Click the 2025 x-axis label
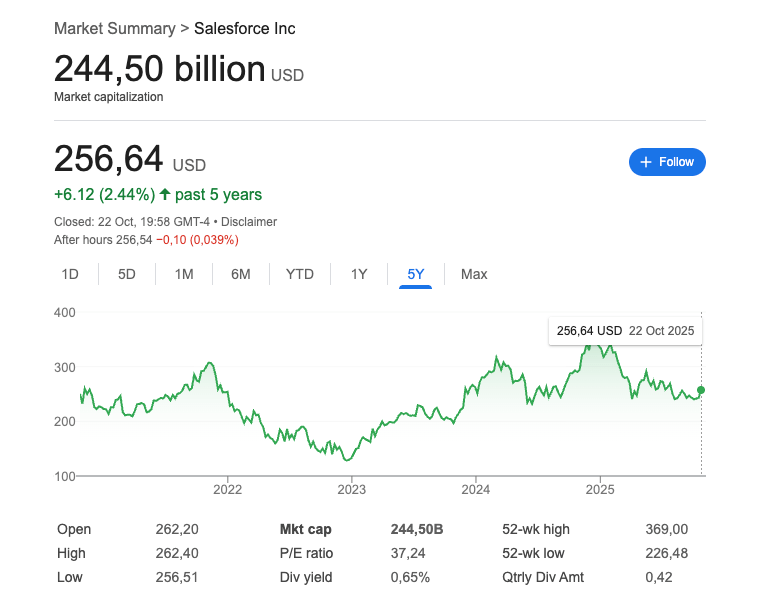The image size is (760, 599). click(600, 489)
